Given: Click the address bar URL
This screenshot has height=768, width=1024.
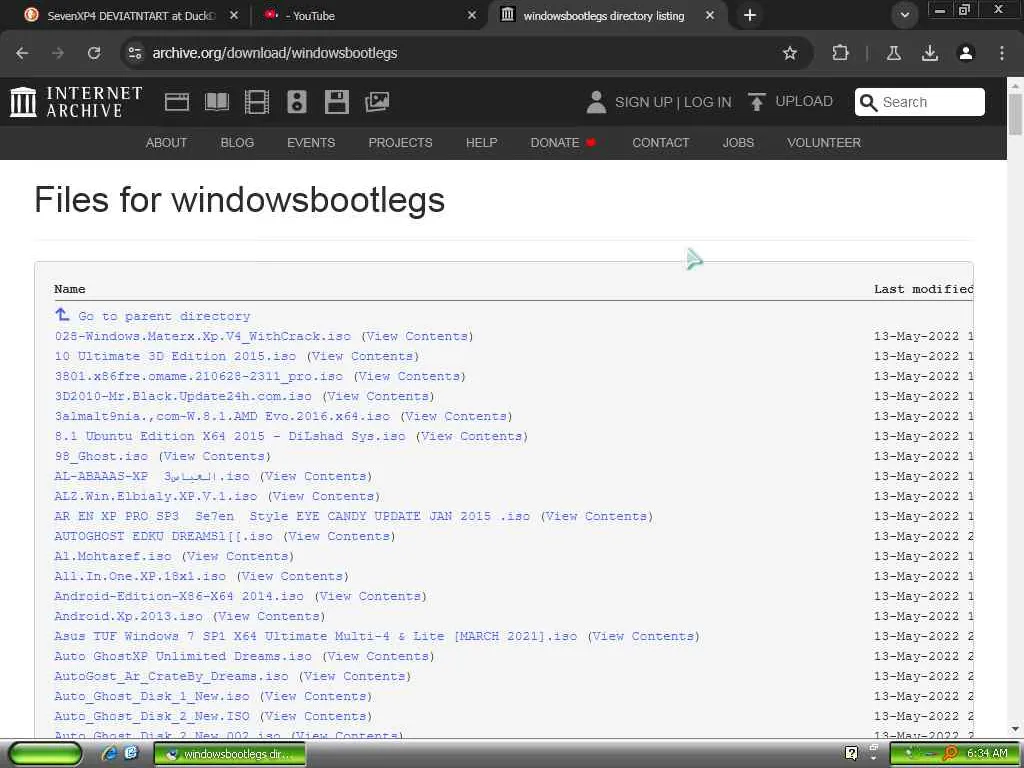Looking at the screenshot, I should [274, 53].
